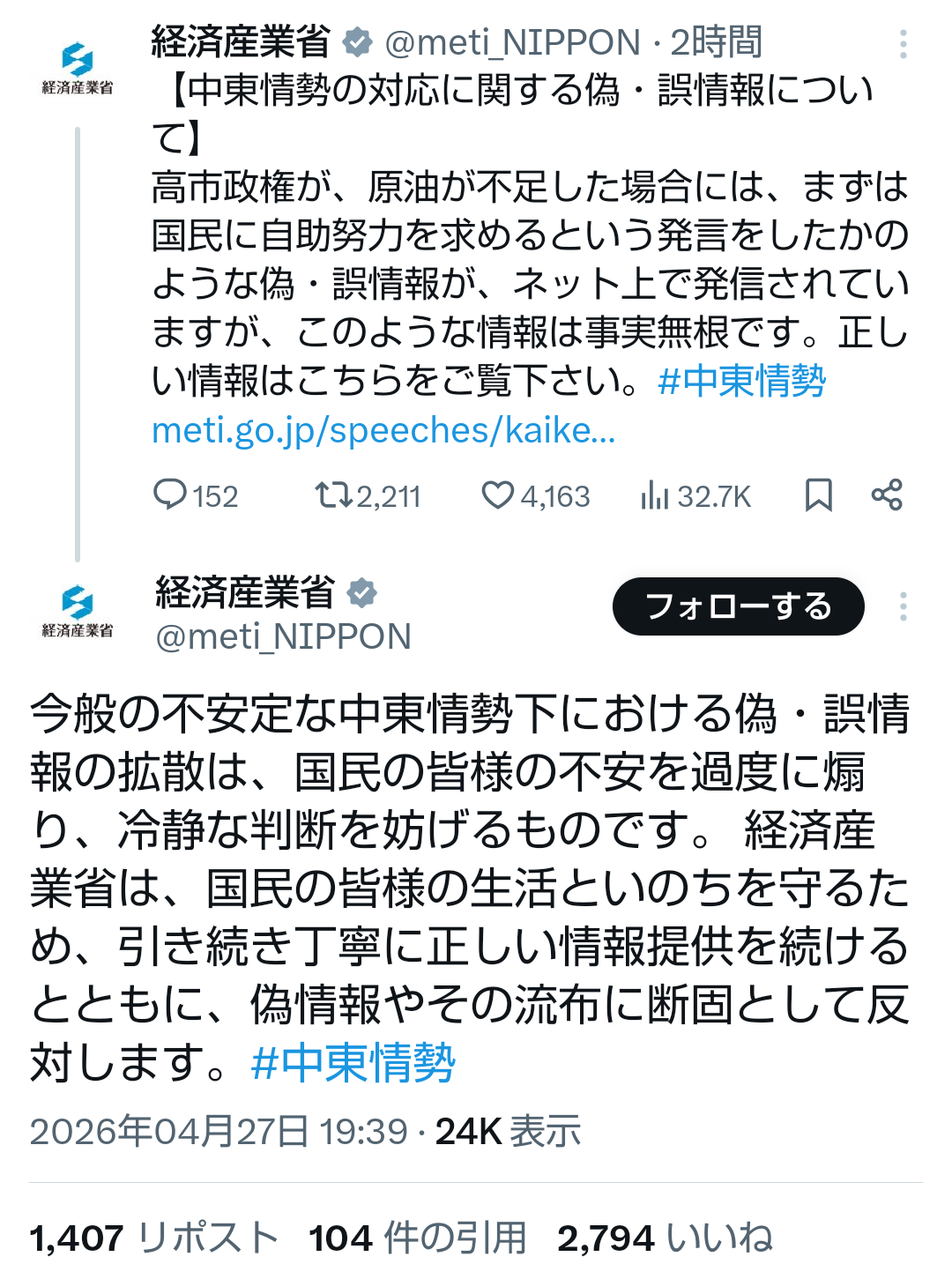This screenshot has width=952, height=1279.
Task: Repost the first tweet with 2,211 reposts
Action: pos(335,495)
